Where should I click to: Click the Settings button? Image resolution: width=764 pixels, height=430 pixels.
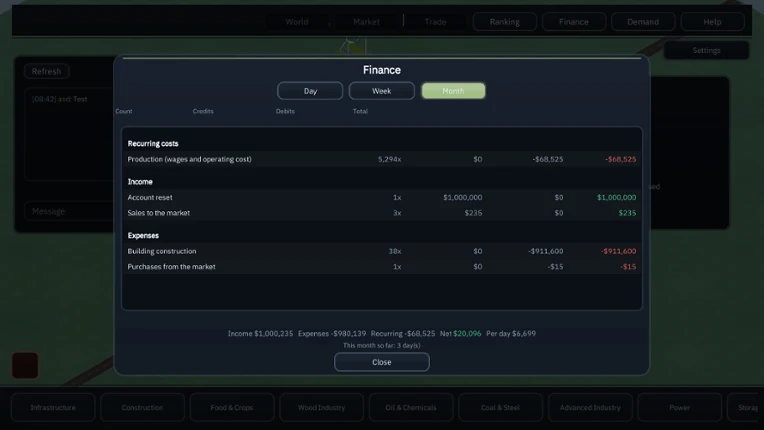[x=706, y=50]
